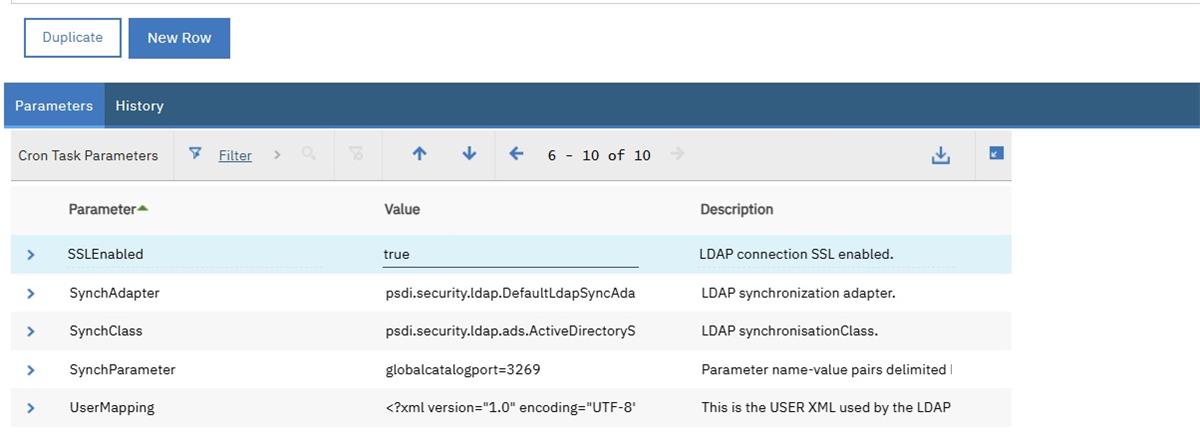This screenshot has height=433, width=1200.
Task: Go to previous page of parameters
Action: click(516, 154)
